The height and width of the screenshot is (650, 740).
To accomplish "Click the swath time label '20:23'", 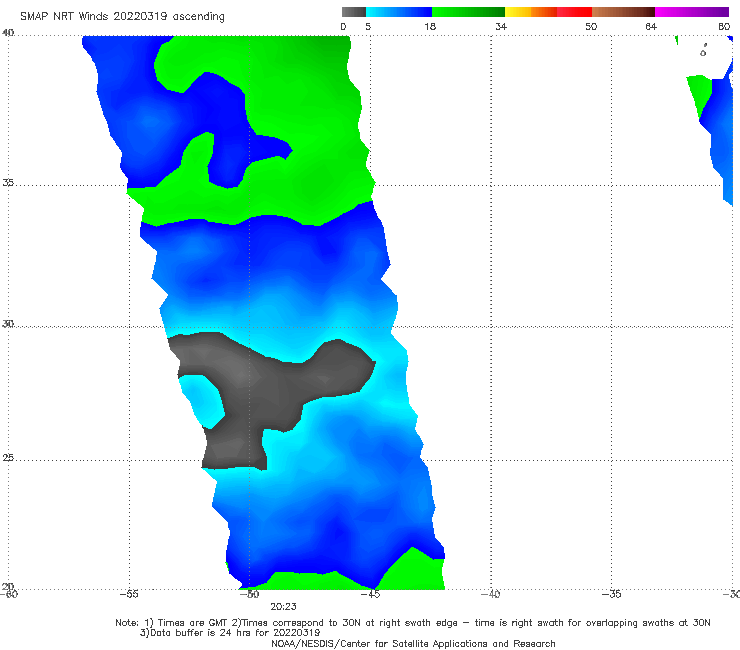I will 283,607.
